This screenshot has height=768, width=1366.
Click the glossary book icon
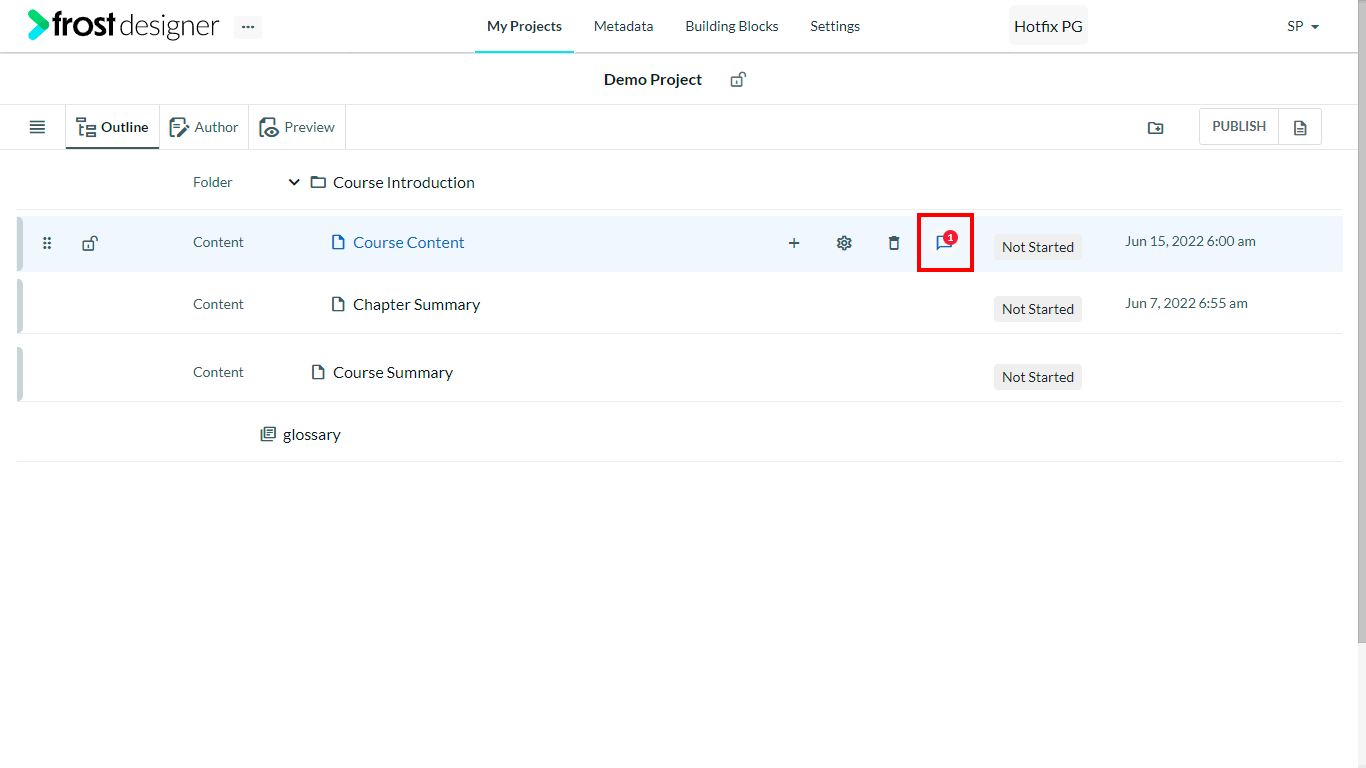268,434
